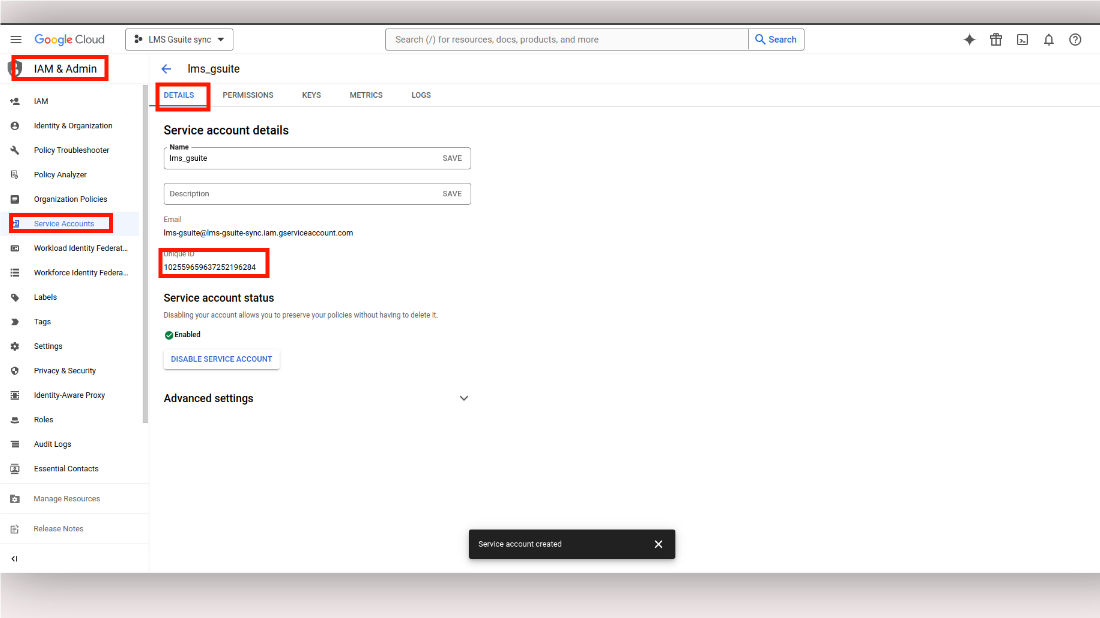Open the LMS Gsuite sync project picker
The image size is (1100, 618).
[x=180, y=39]
